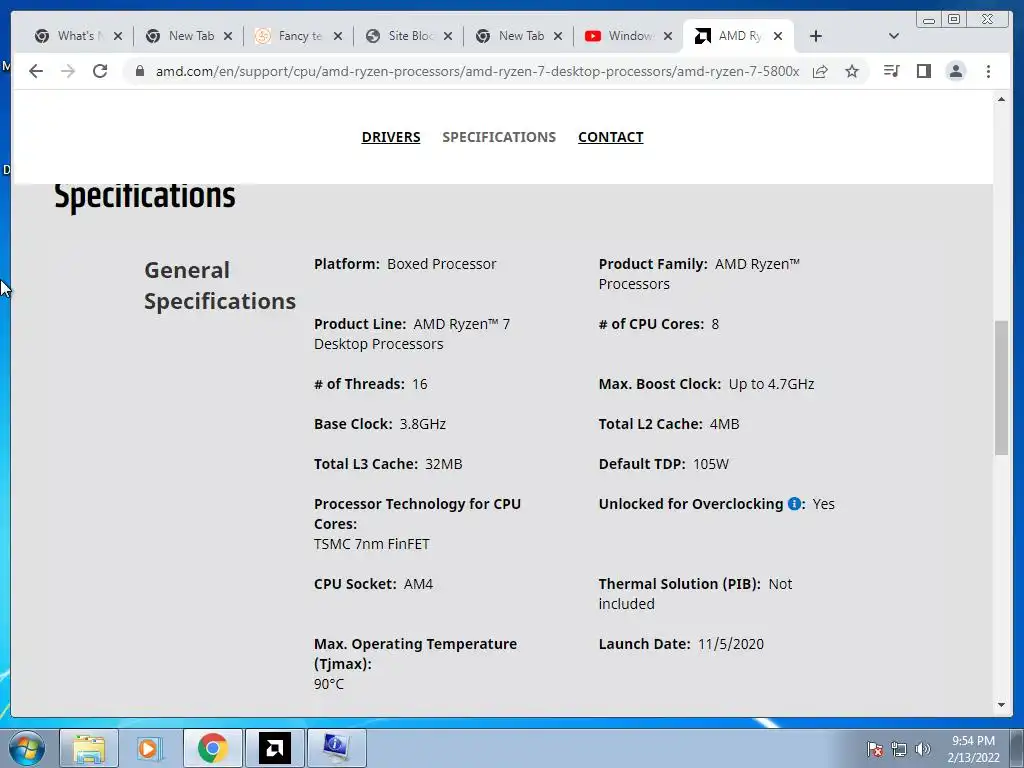1024x768 pixels.
Task: Jump to the SPECIFICATIONS section
Action: tap(499, 137)
